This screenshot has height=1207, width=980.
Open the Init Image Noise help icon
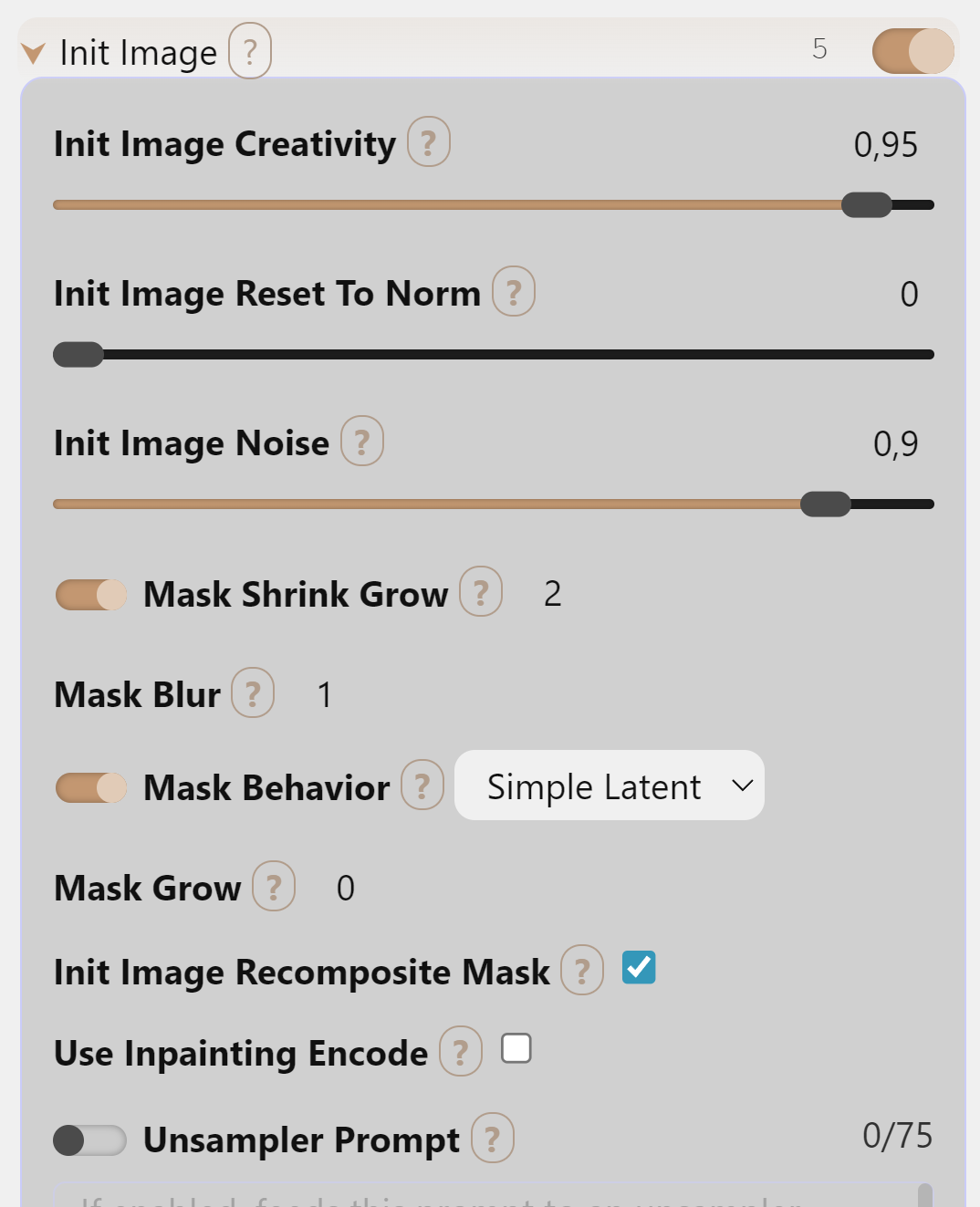(x=361, y=442)
